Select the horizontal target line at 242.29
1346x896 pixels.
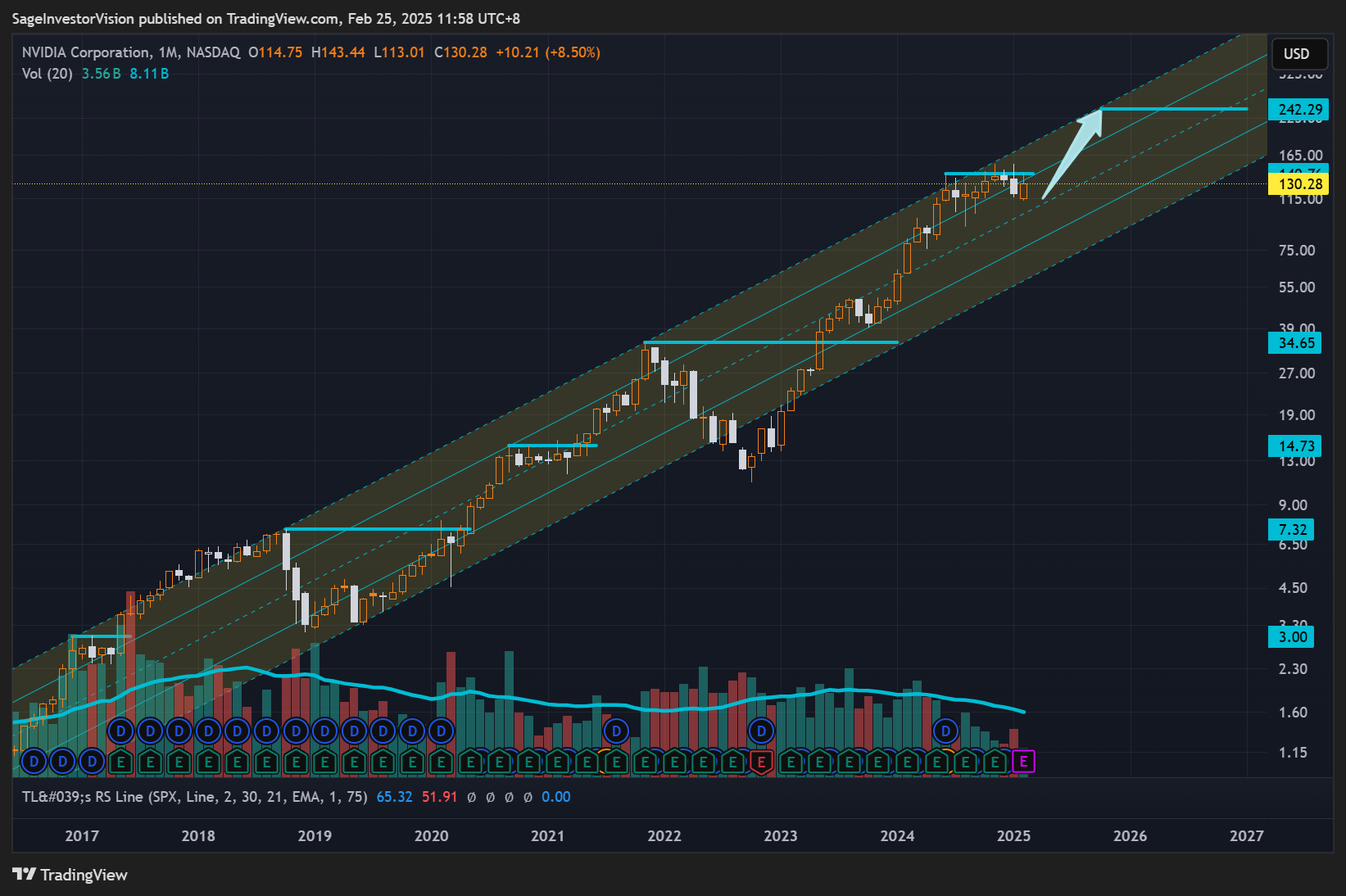click(x=1173, y=109)
